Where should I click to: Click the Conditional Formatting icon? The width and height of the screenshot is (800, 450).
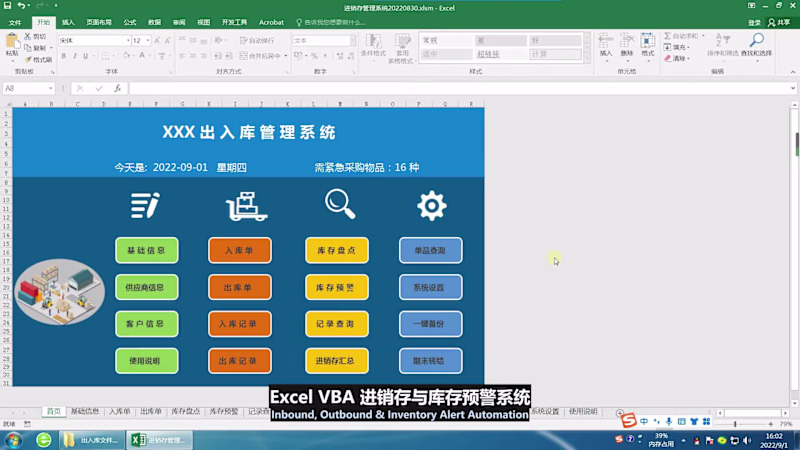click(x=373, y=42)
